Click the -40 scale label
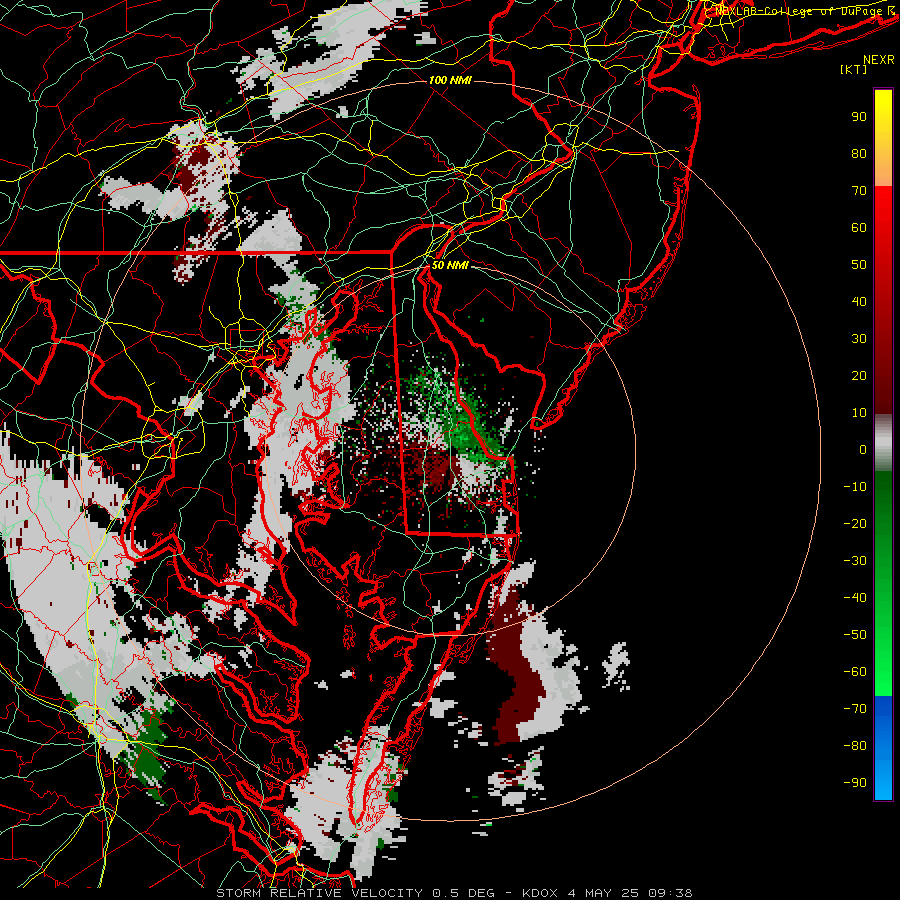 (855, 598)
